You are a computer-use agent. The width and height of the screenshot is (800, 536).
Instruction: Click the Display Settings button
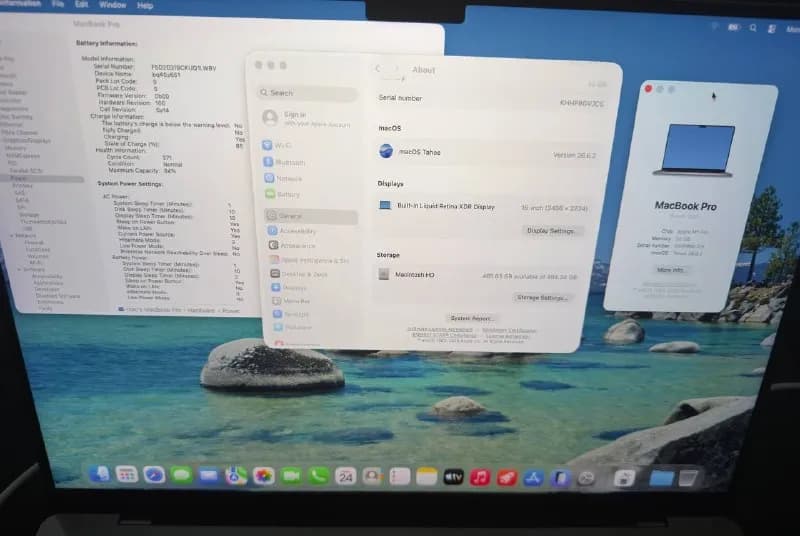(x=551, y=231)
